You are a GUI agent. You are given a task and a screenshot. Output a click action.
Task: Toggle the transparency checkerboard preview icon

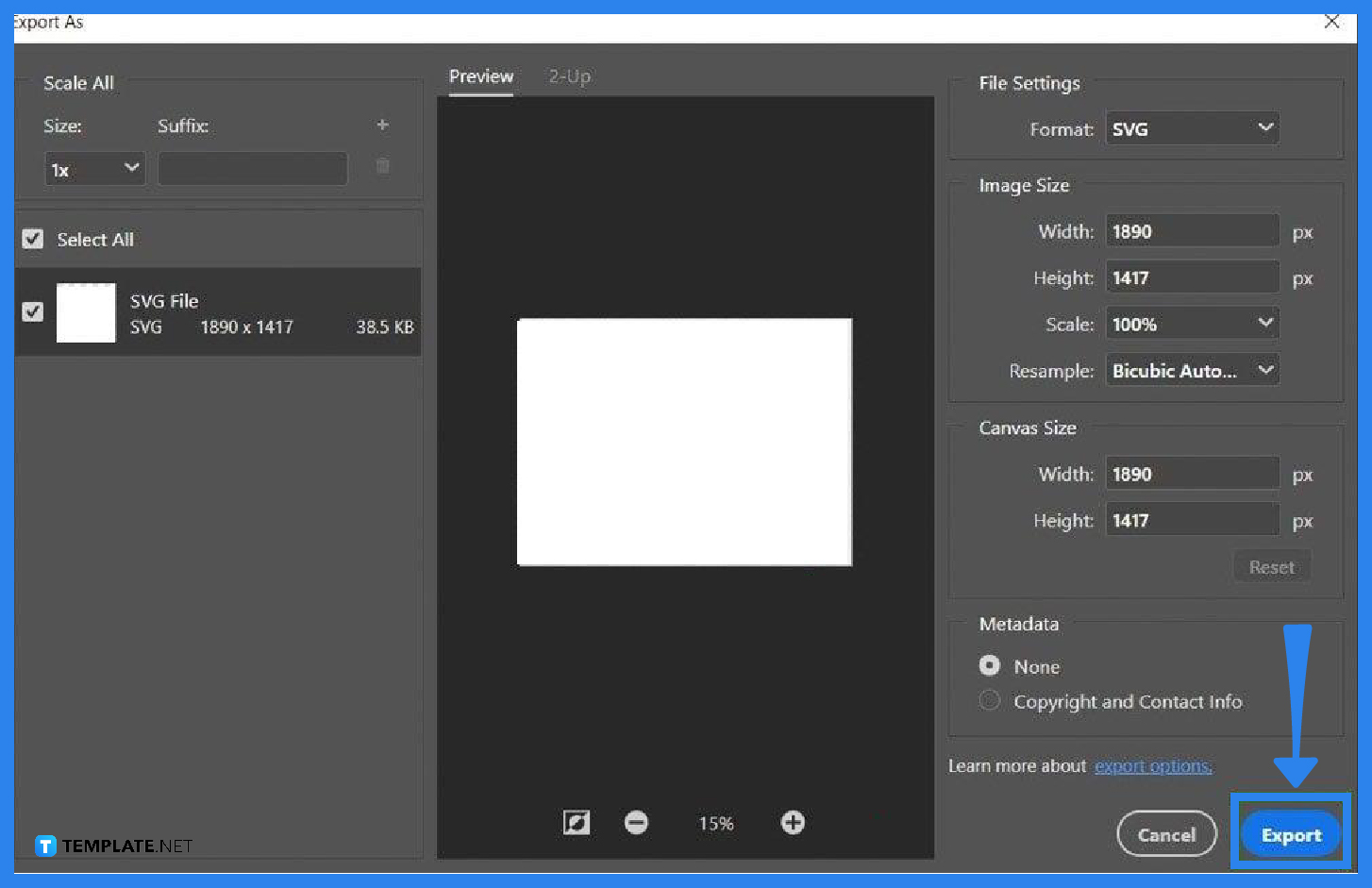pos(576,822)
